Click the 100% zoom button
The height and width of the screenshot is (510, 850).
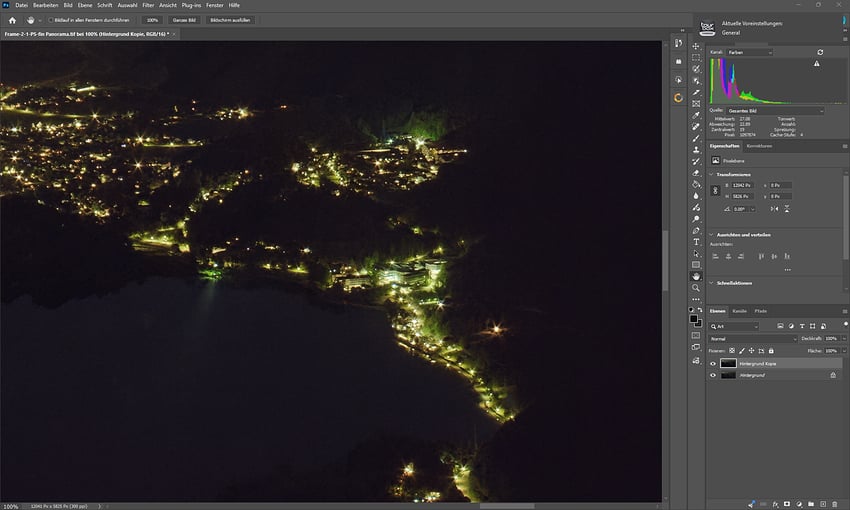click(x=152, y=20)
